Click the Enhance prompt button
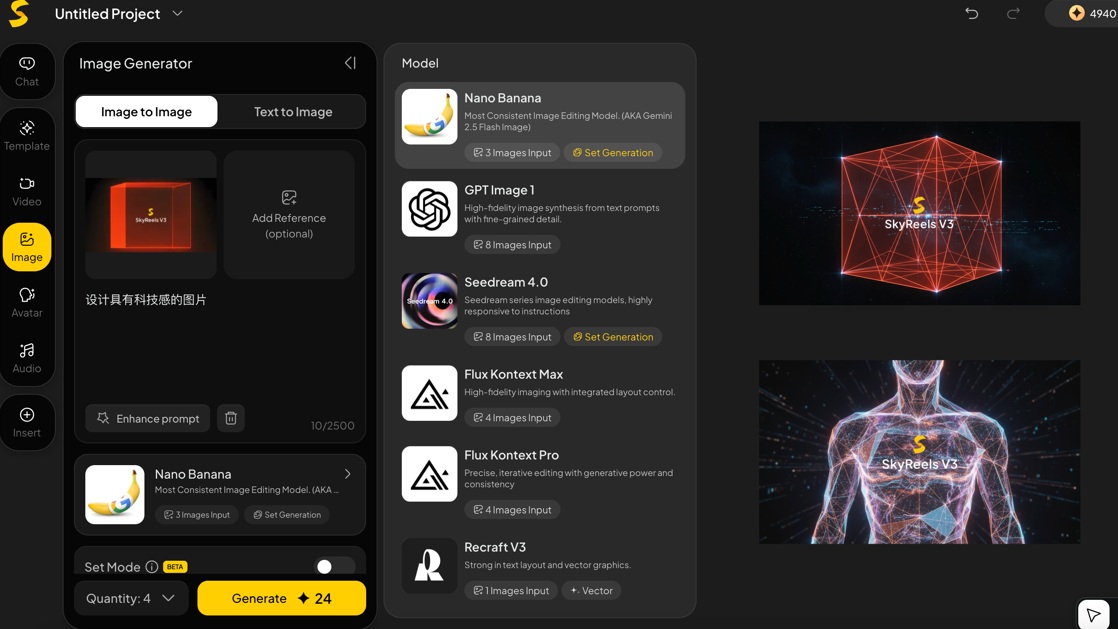Image resolution: width=1118 pixels, height=629 pixels. point(147,418)
